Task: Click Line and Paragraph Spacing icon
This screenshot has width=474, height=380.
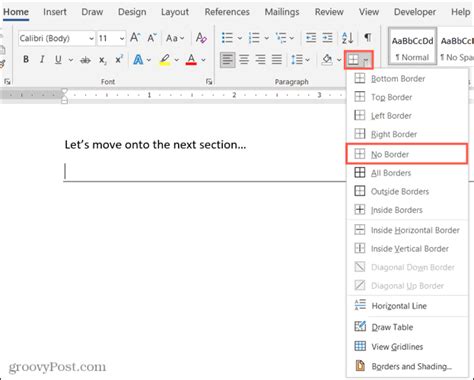Action: click(297, 60)
